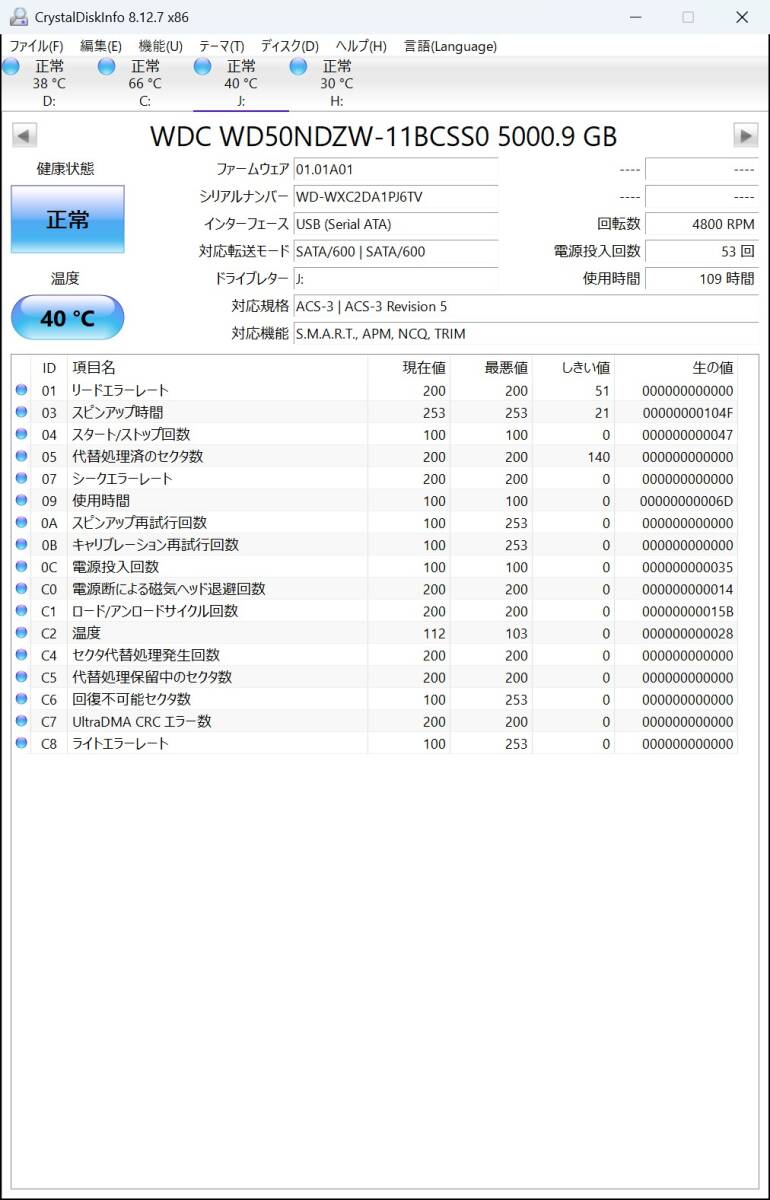Minimize the CrystalDiskInfo window
This screenshot has width=770, height=1200.
pos(636,17)
